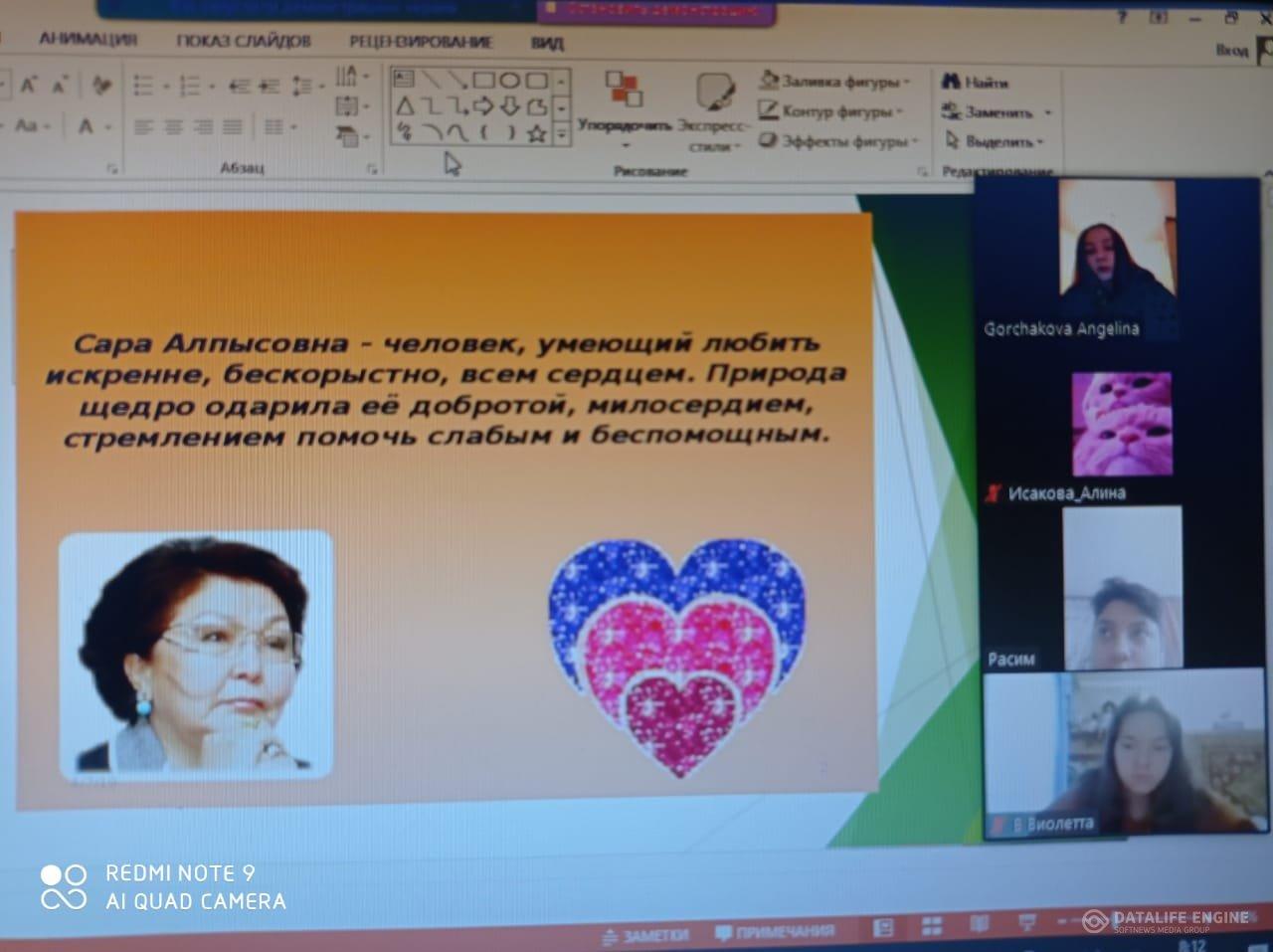The image size is (1273, 952).
Task: Choose the right arrow shape
Action: 483,106
